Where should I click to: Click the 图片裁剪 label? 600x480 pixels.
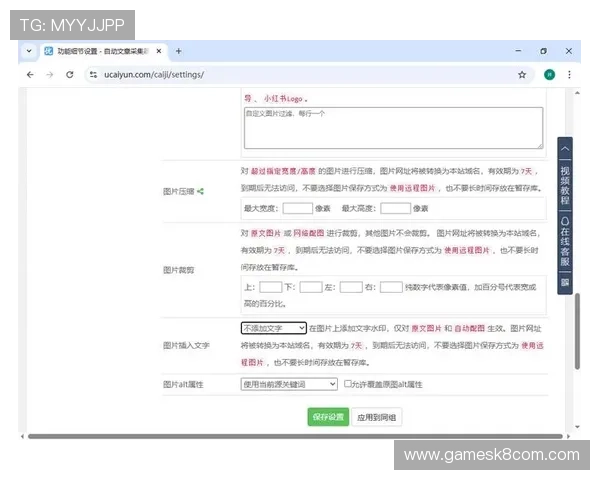coord(178,270)
